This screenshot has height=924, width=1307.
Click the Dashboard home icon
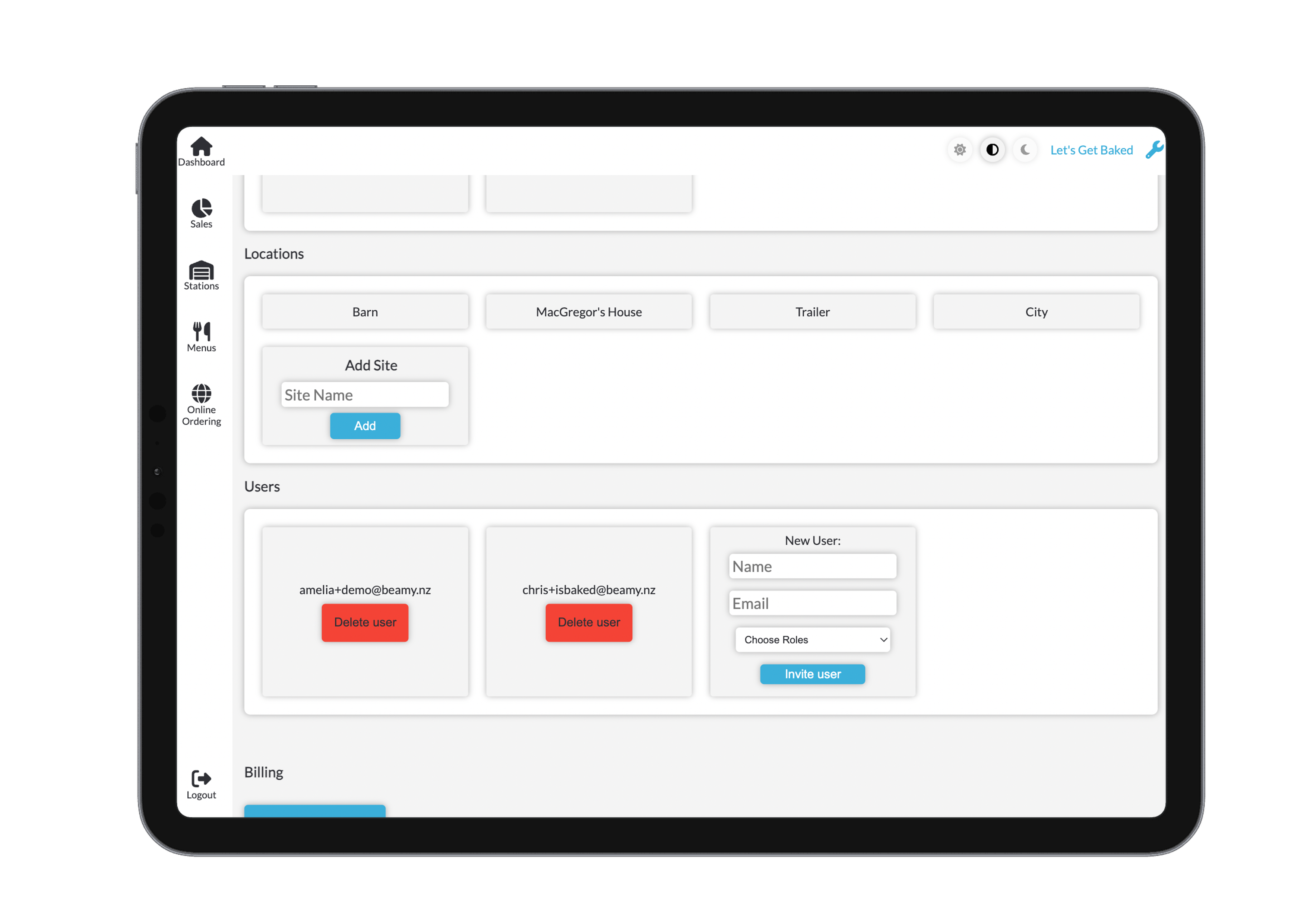tap(201, 147)
